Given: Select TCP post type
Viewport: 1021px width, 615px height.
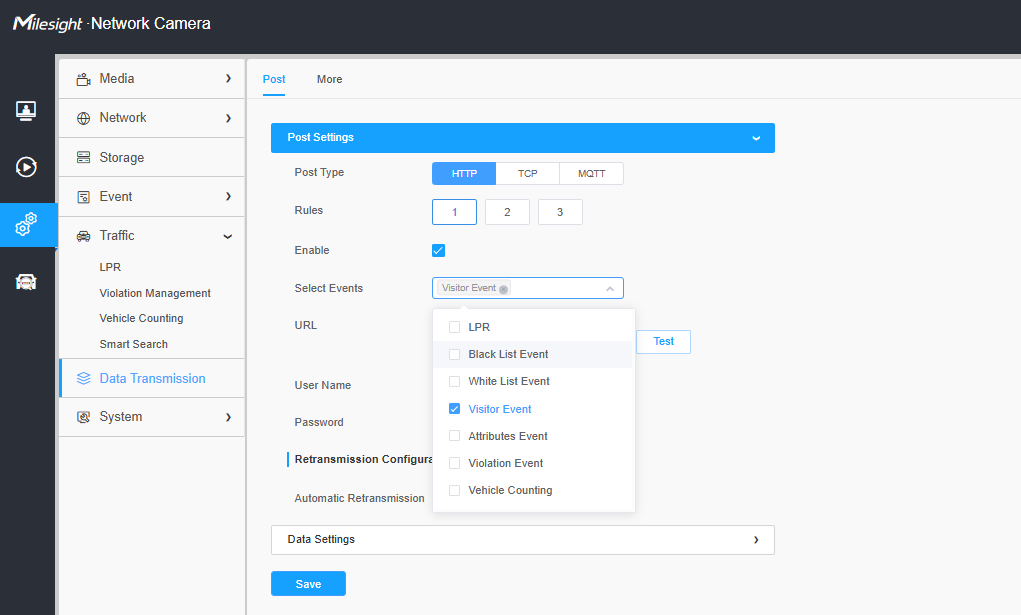Looking at the screenshot, I should [527, 174].
